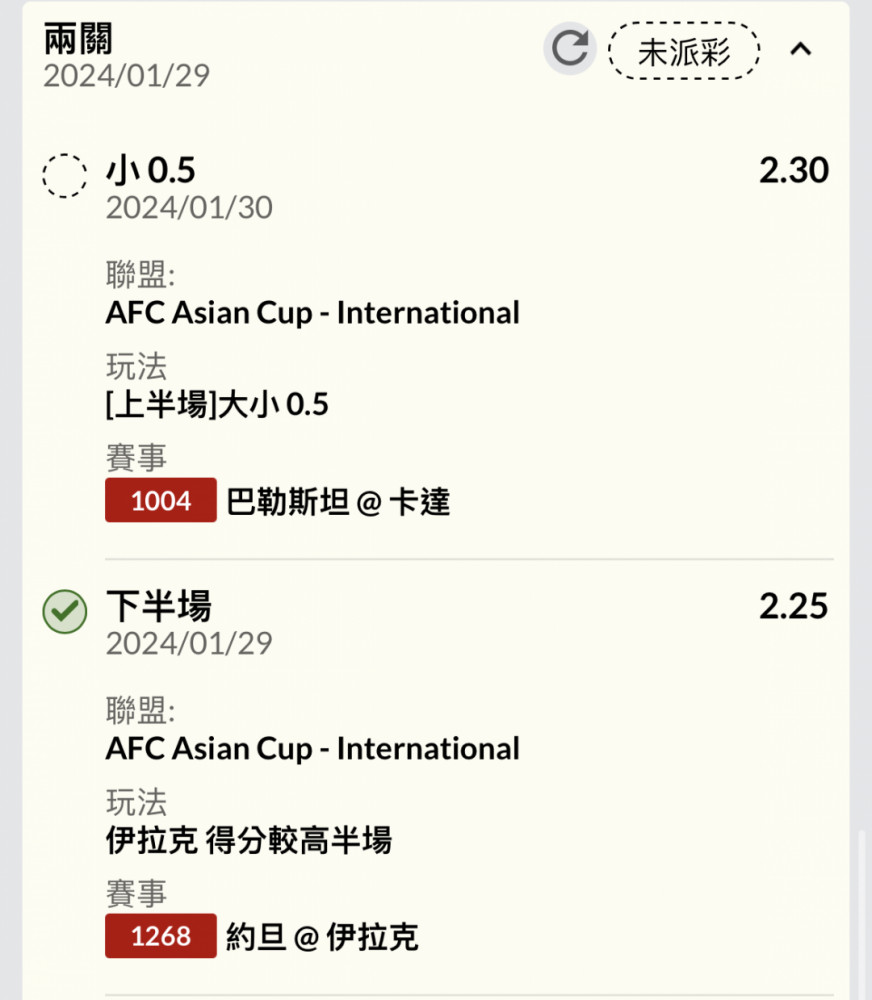Viewport: 872px width, 1000px height.
Task: Click the dashed pending circle beside 小 0.5
Action: [64, 175]
